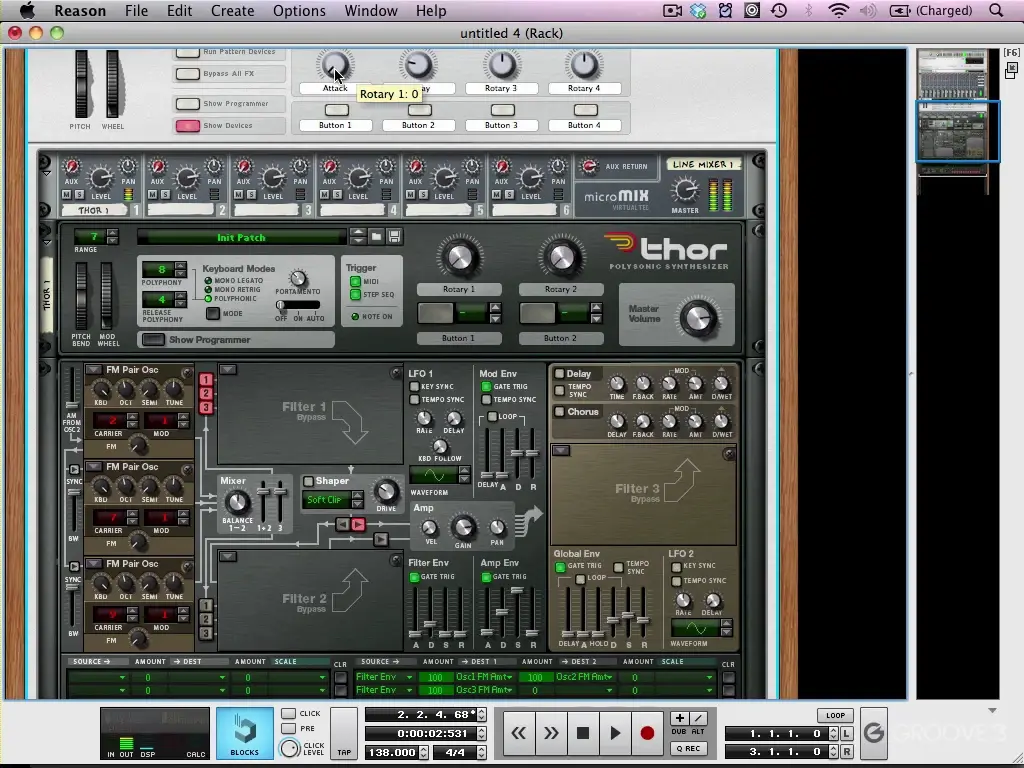This screenshot has width=1024, height=768.
Task: Toggle the Combinator Show Devices button
Action: [x=187, y=126]
